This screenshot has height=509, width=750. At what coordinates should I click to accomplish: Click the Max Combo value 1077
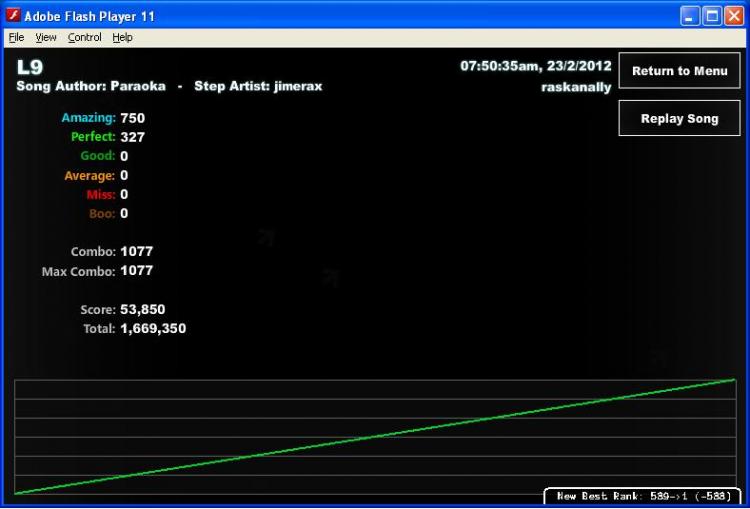click(x=137, y=271)
